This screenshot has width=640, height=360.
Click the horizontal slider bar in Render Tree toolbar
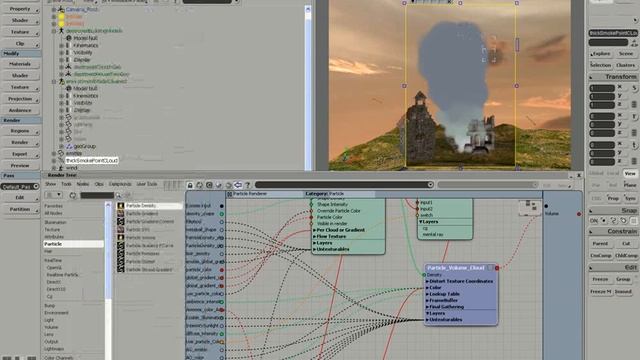pos(344,185)
